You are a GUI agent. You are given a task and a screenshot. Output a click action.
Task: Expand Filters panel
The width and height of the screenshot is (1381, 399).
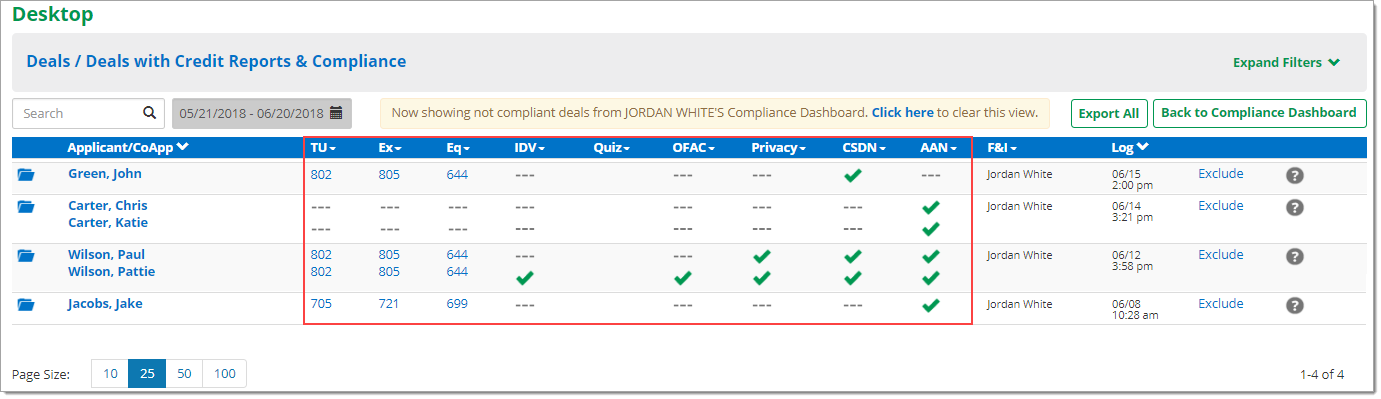(x=1286, y=62)
